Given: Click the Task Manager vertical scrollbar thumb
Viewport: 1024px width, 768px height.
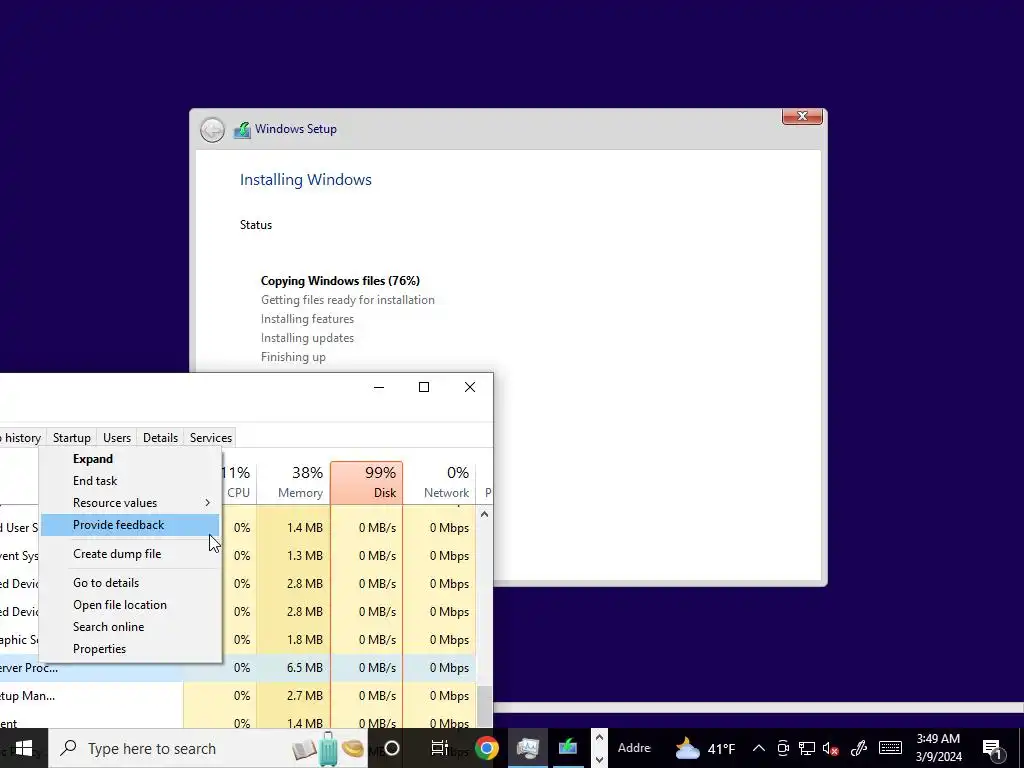Looking at the screenshot, I should tap(485, 705).
